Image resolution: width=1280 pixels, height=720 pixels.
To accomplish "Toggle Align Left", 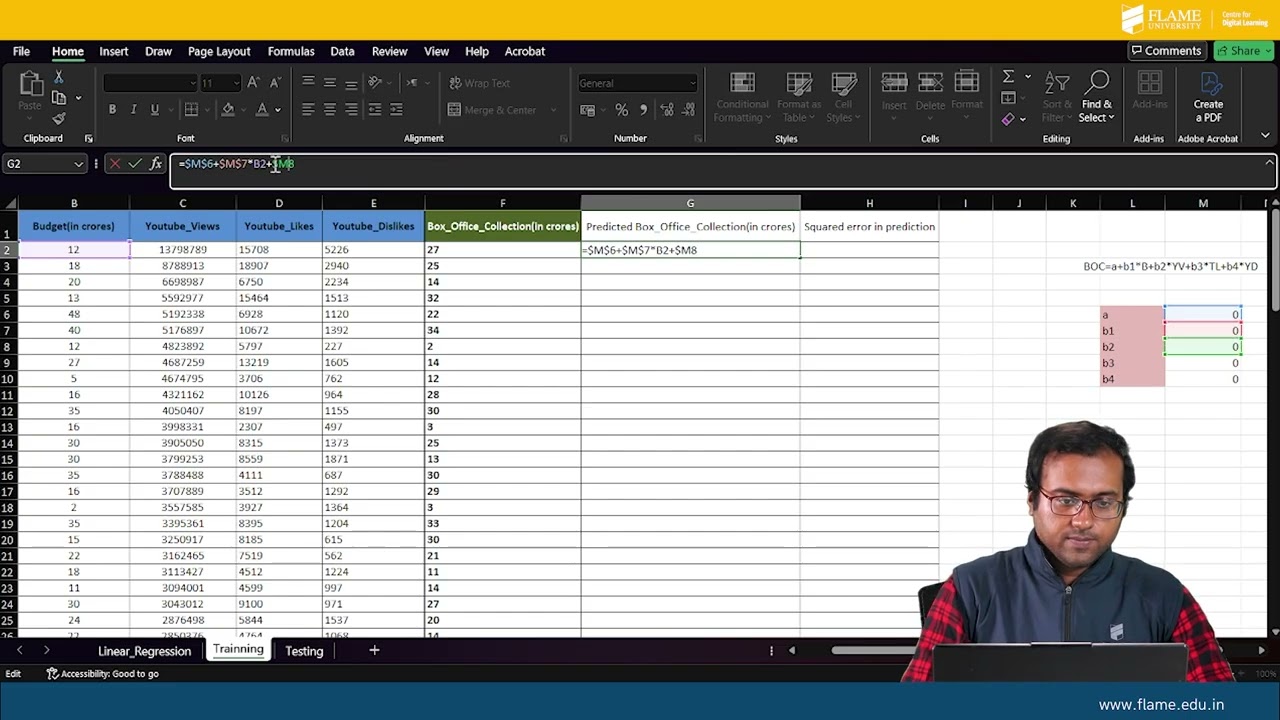I will [308, 110].
